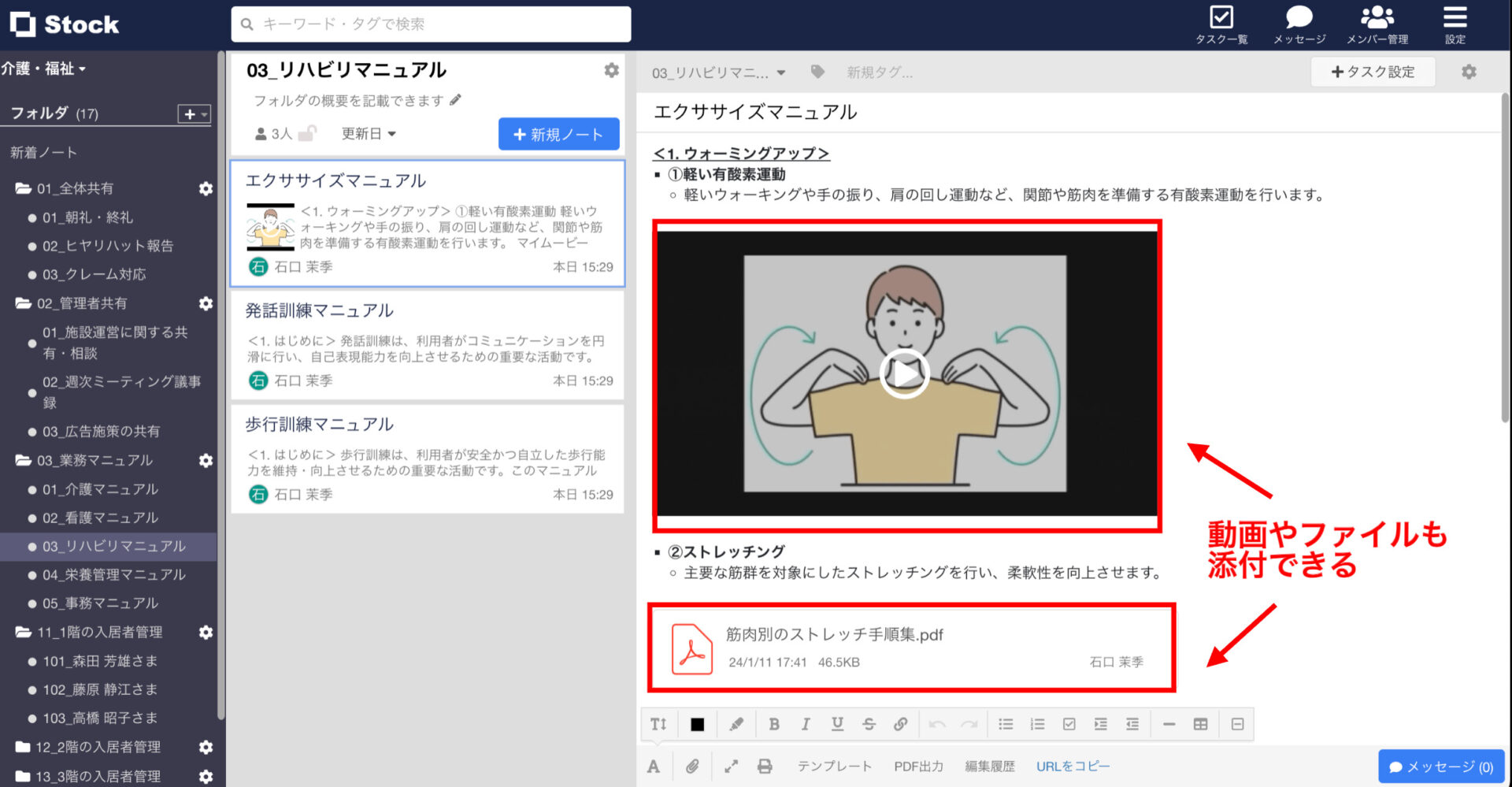Image resolution: width=1512 pixels, height=787 pixels.
Task: Open the add folder plus dropdown
Action: coord(194,114)
